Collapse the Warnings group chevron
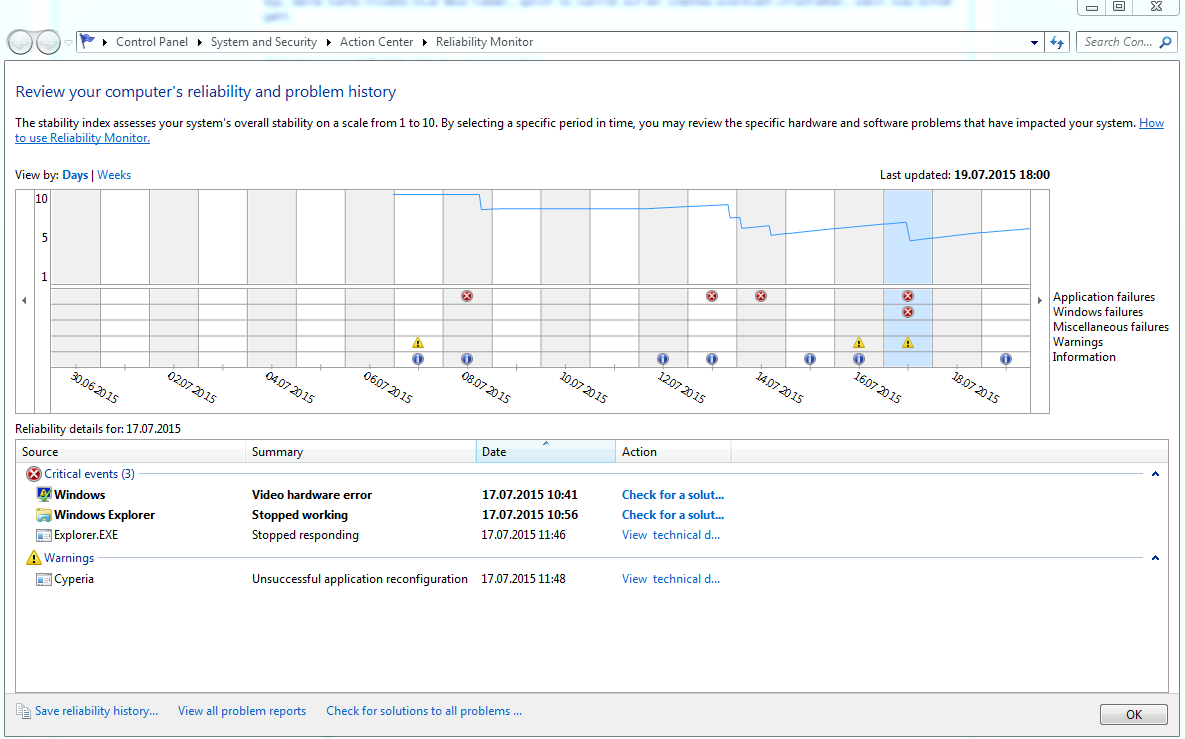The height and width of the screenshot is (739, 1185). [x=1155, y=558]
